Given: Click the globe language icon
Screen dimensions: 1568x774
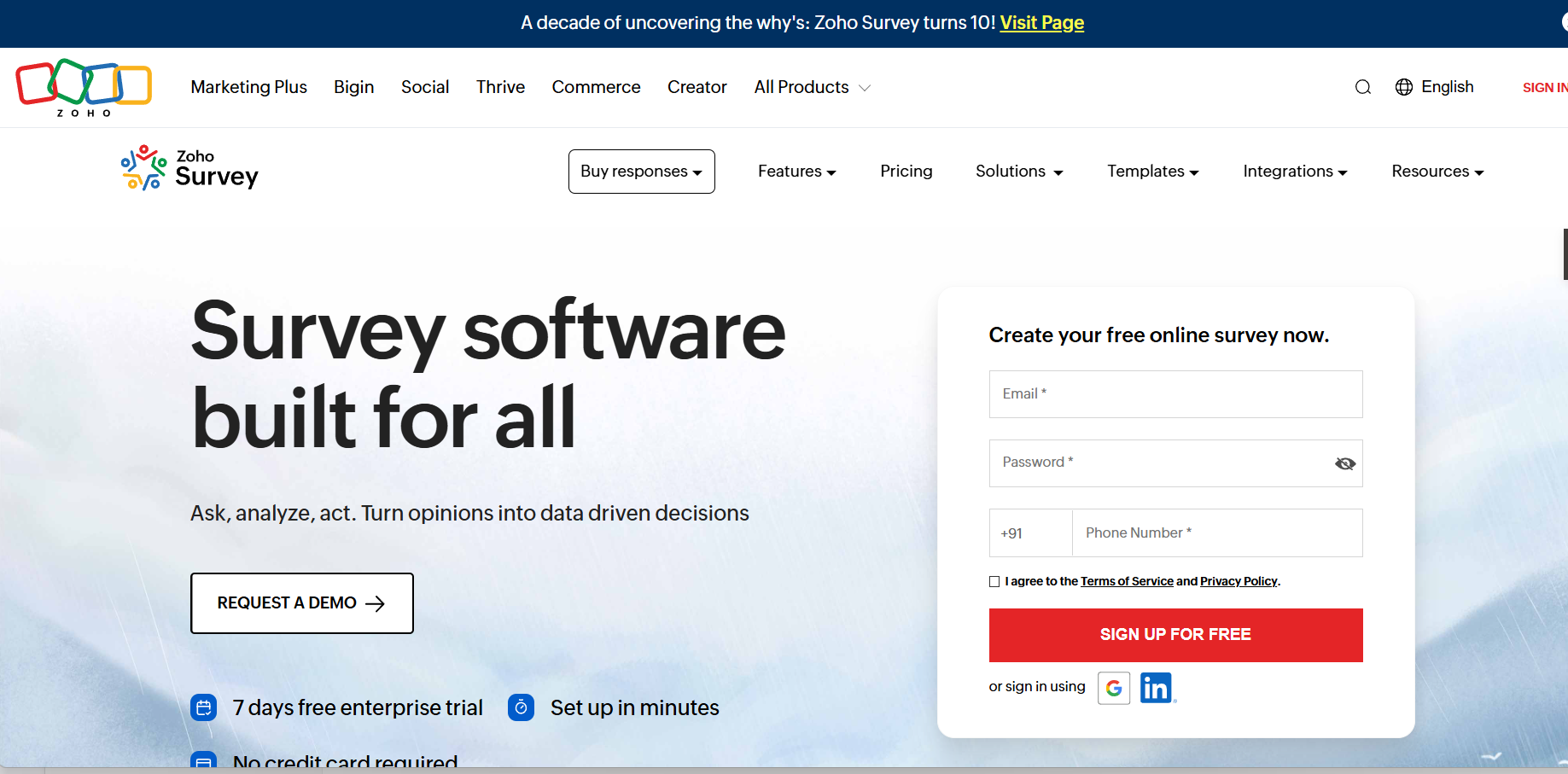Looking at the screenshot, I should 1404,87.
